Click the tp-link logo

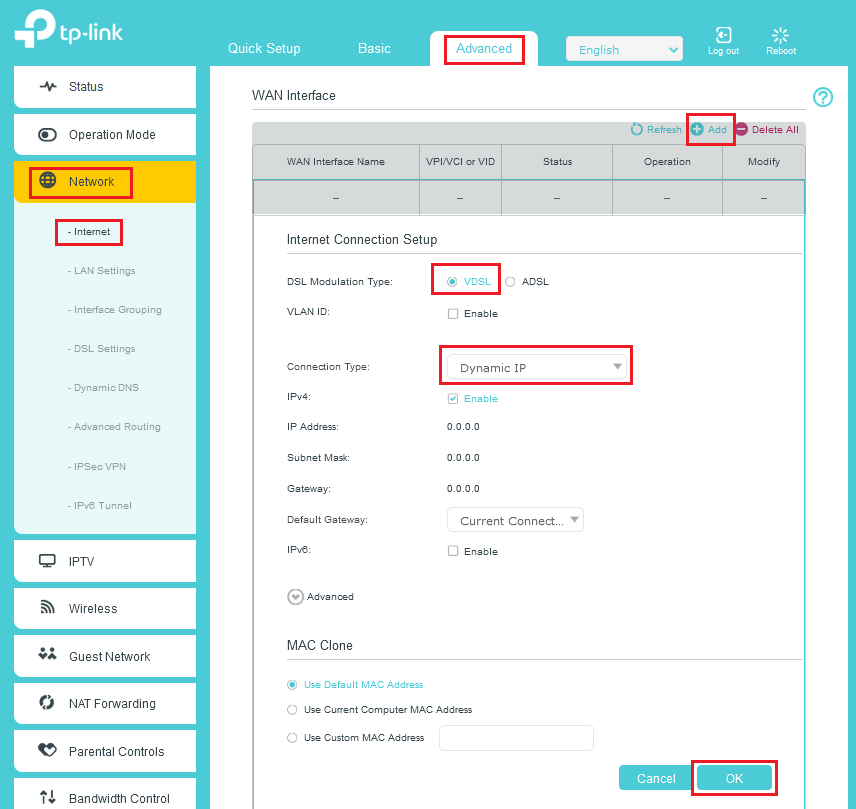tap(68, 28)
